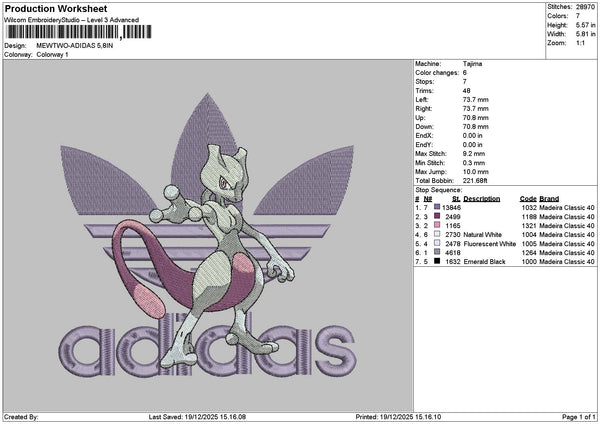Select the Emerald Black color swatch
Image resolution: width=600 pixels, height=424 pixels.
pos(437,261)
